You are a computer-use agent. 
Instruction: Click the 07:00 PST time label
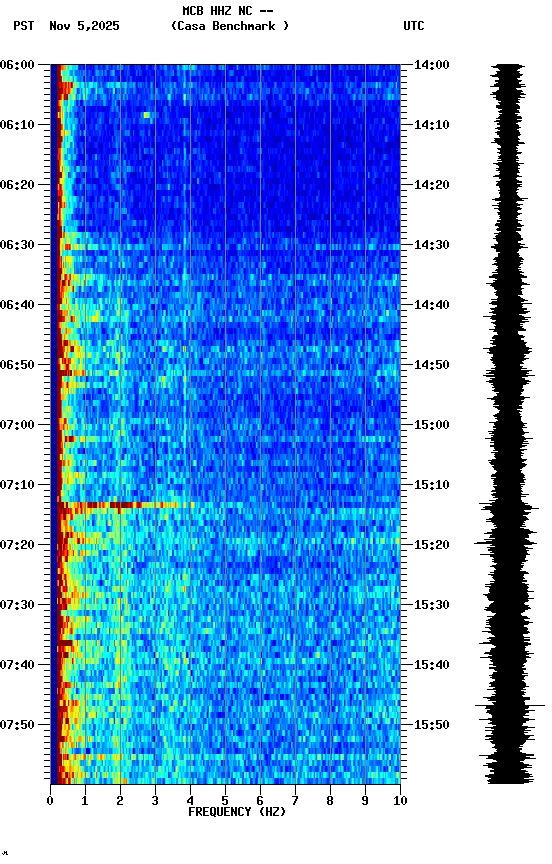[x=17, y=425]
